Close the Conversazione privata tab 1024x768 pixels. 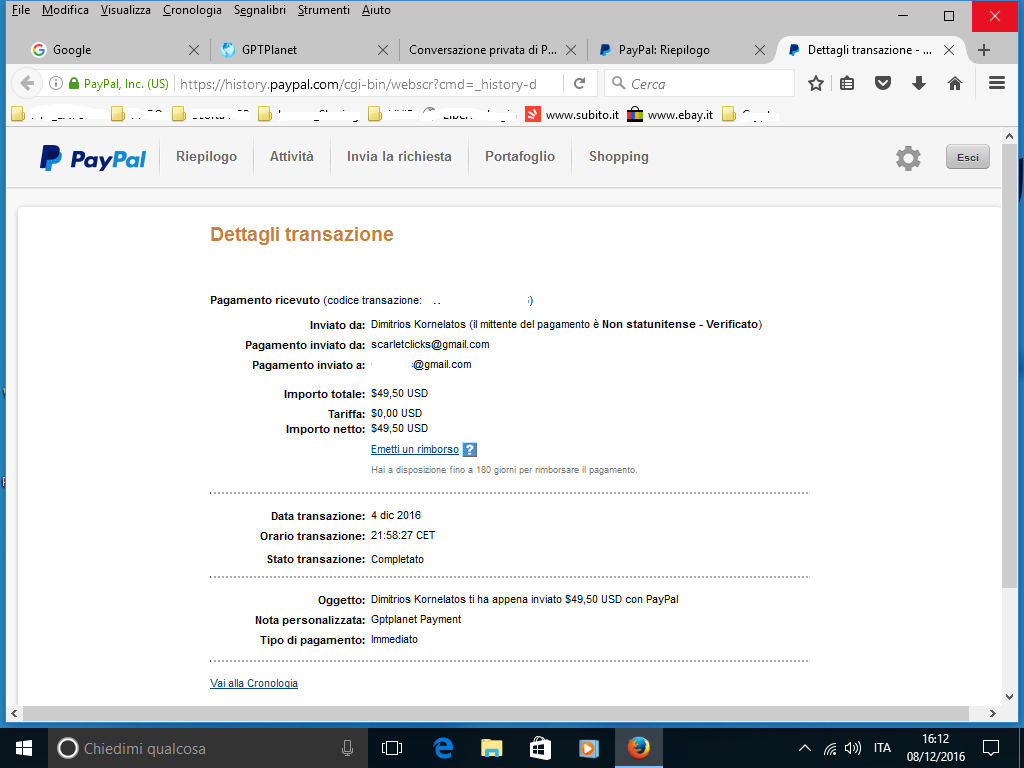[571, 50]
